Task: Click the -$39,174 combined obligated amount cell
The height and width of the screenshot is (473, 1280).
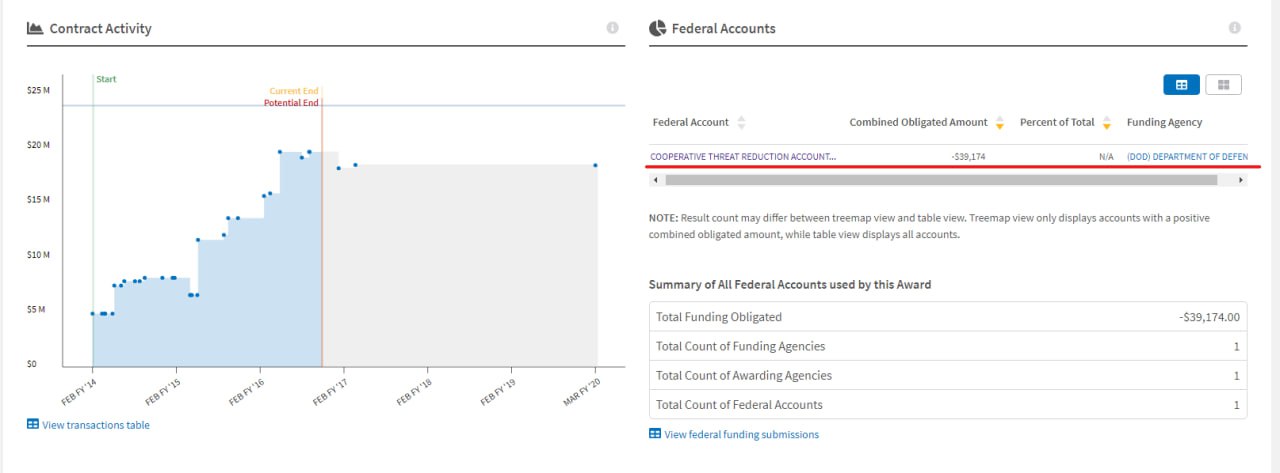Action: pos(969,157)
